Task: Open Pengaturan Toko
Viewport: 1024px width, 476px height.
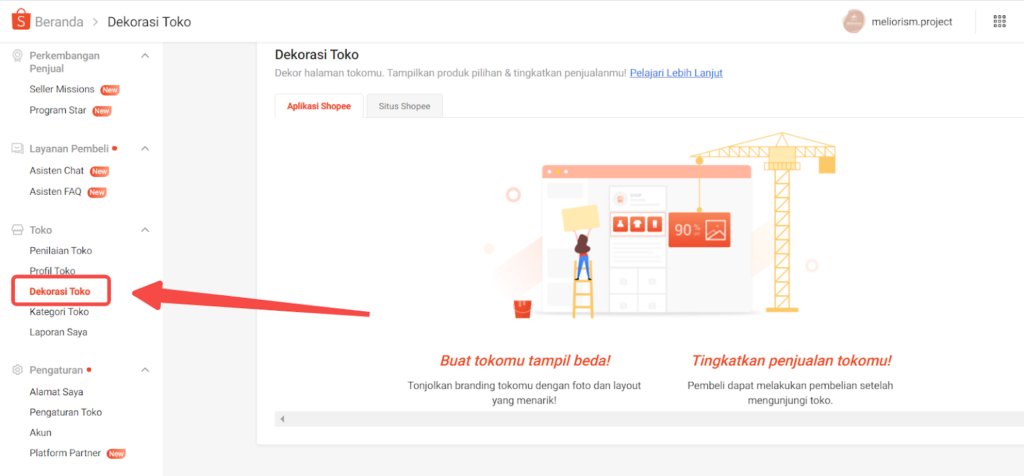Action: tap(65, 413)
